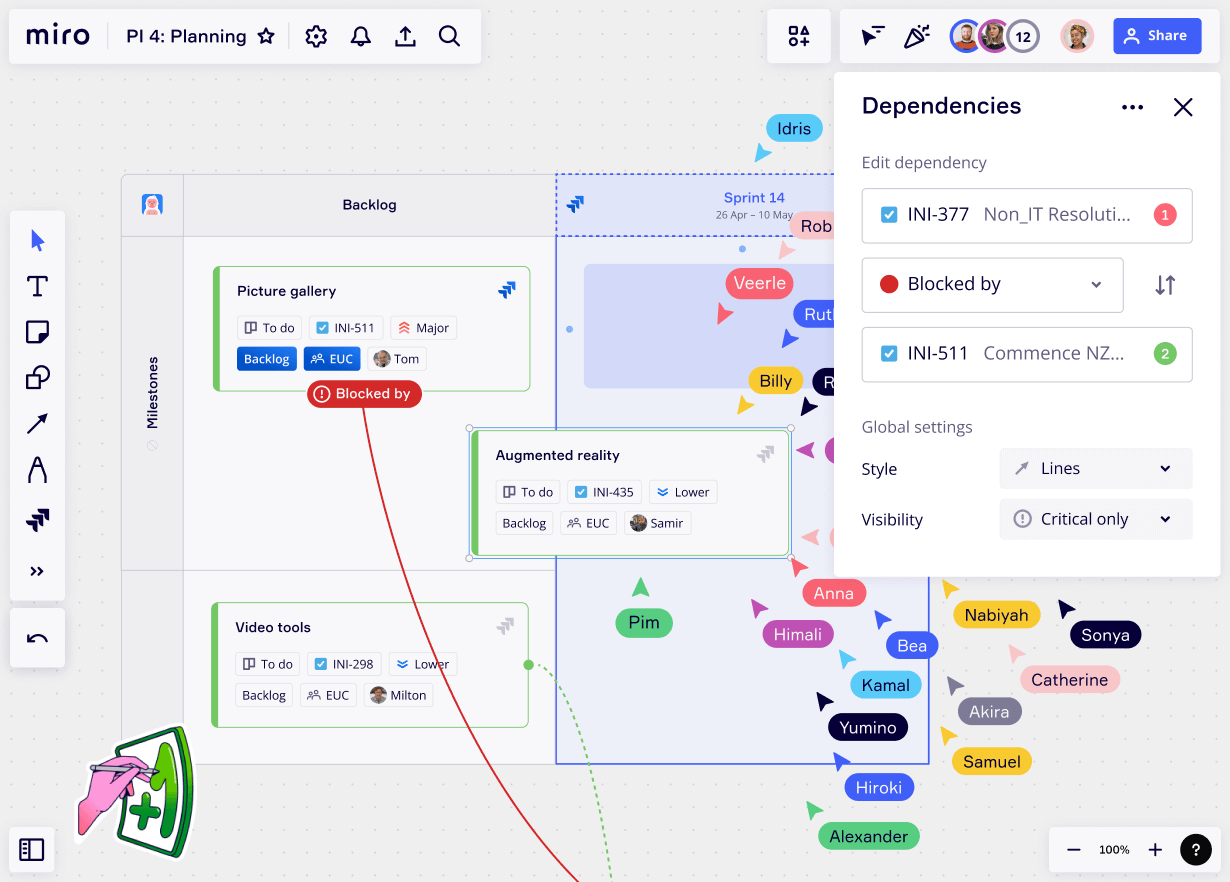The image size is (1230, 882).
Task: Toggle the favorite star next to PI 4: Planning
Action: click(266, 35)
